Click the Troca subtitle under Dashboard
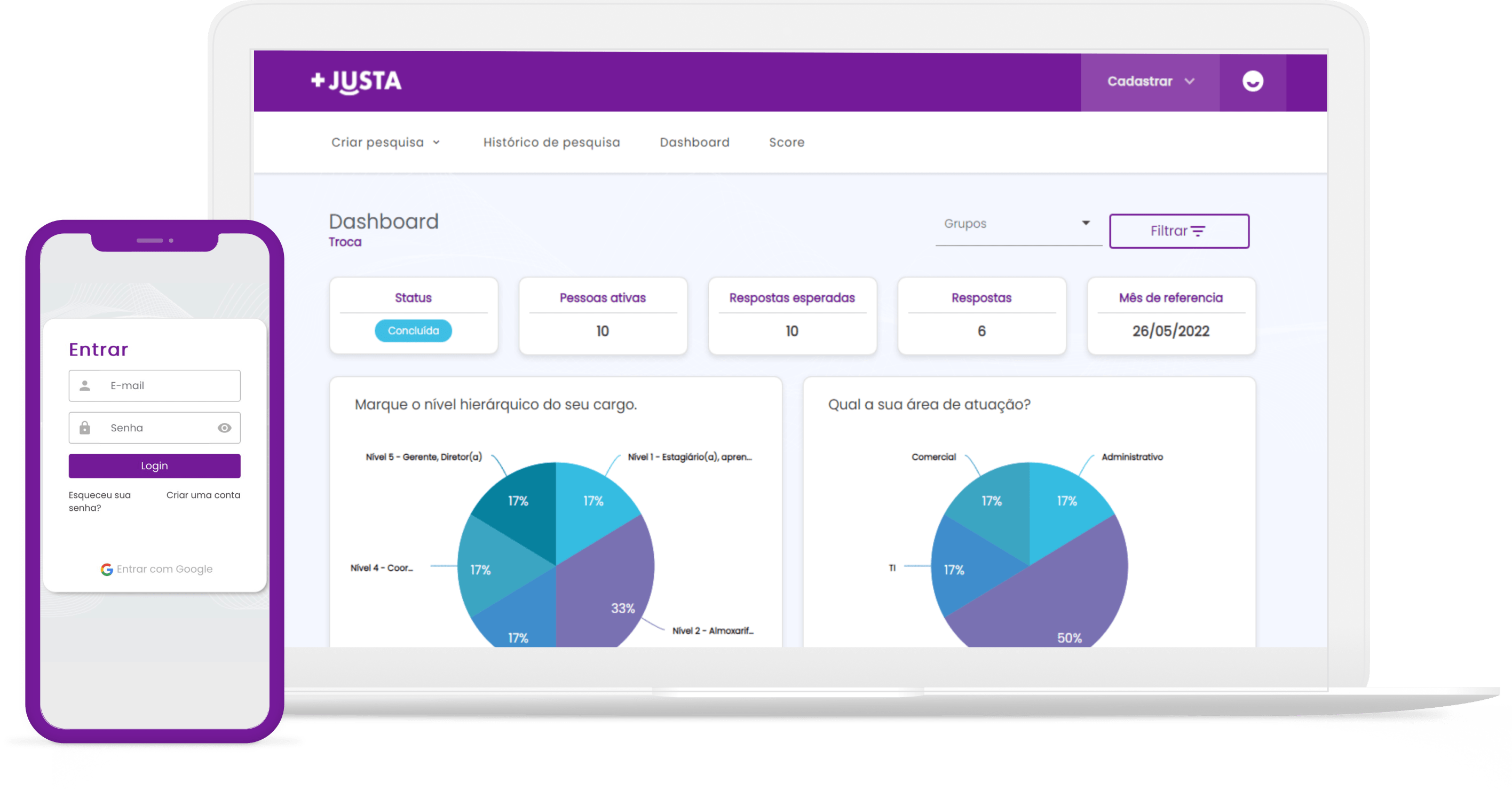 click(x=345, y=242)
